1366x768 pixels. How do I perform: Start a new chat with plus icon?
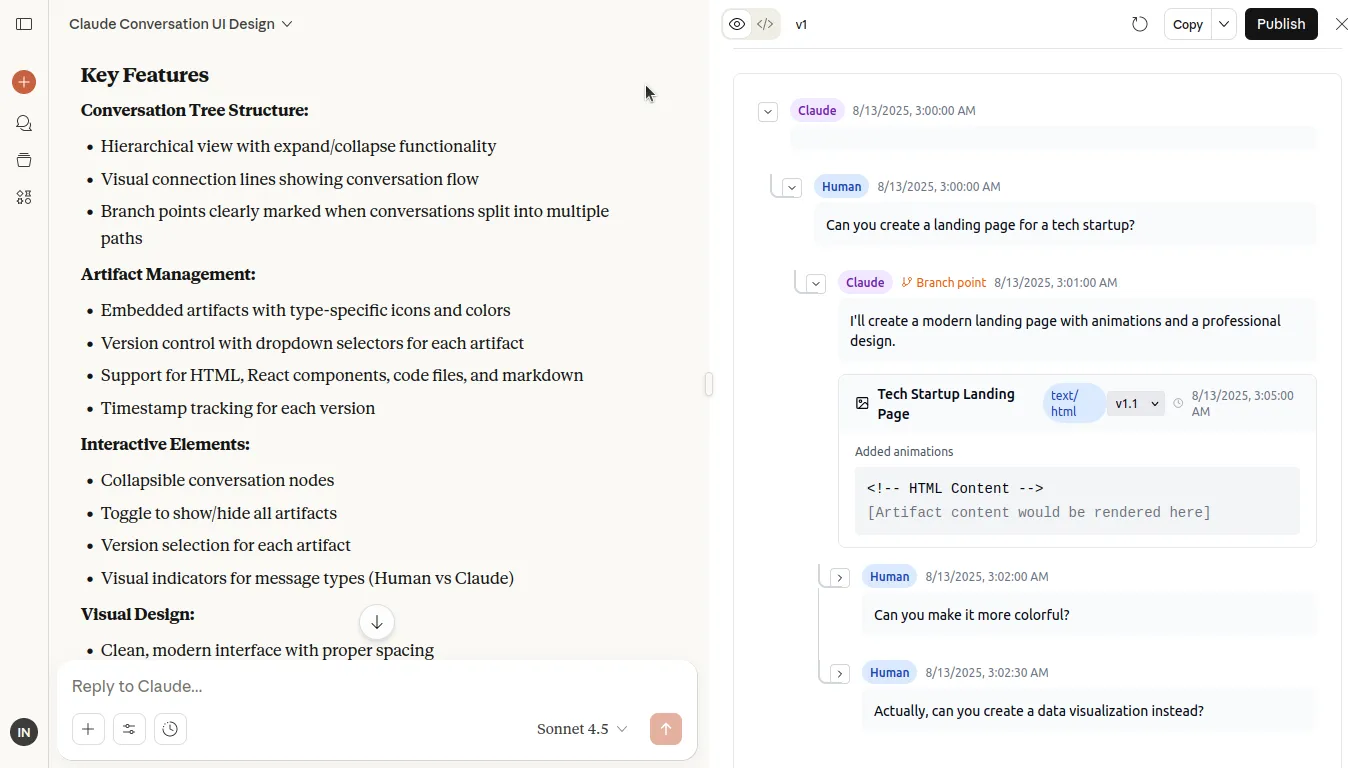click(x=24, y=82)
